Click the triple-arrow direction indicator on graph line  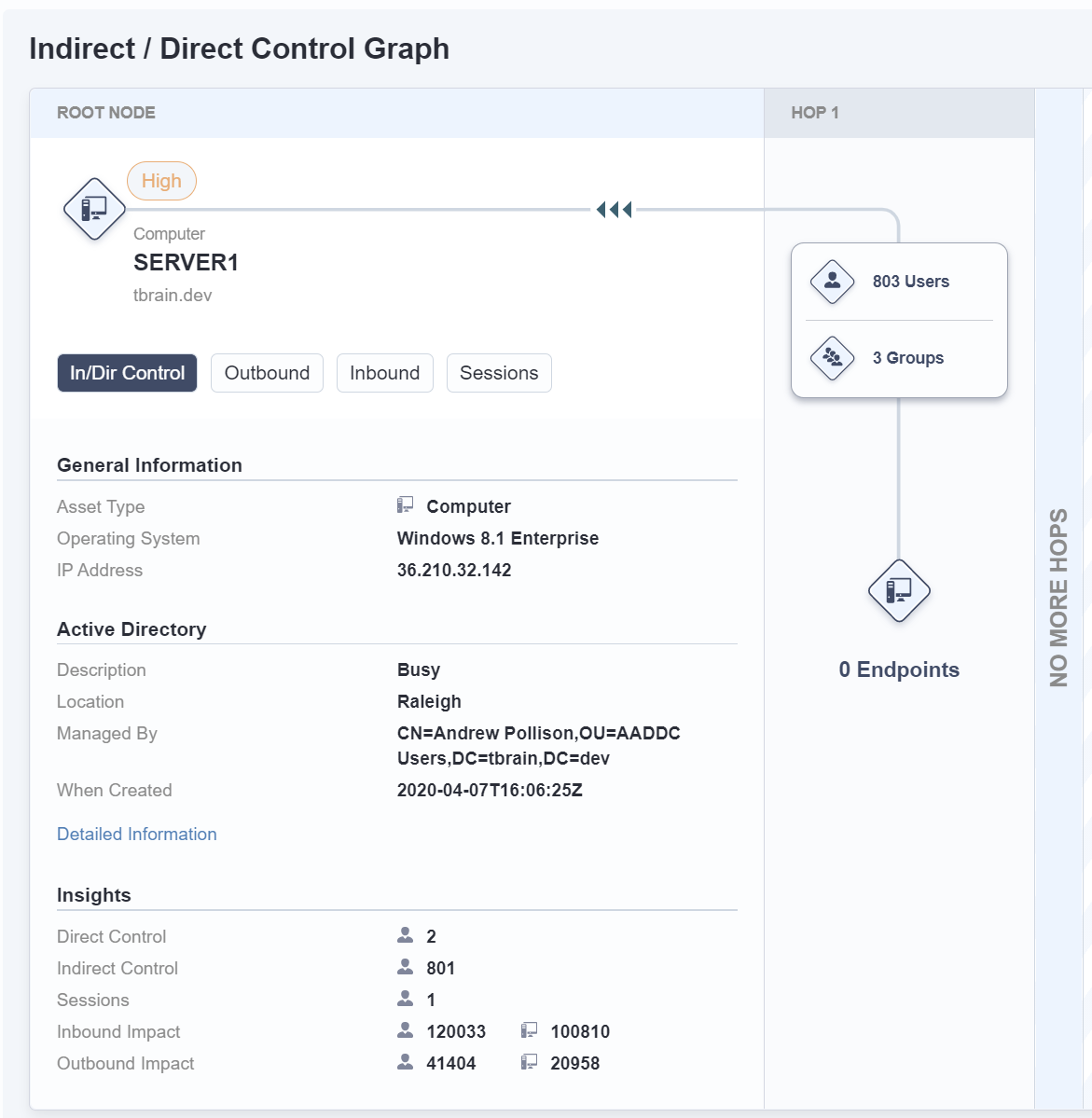click(x=615, y=210)
